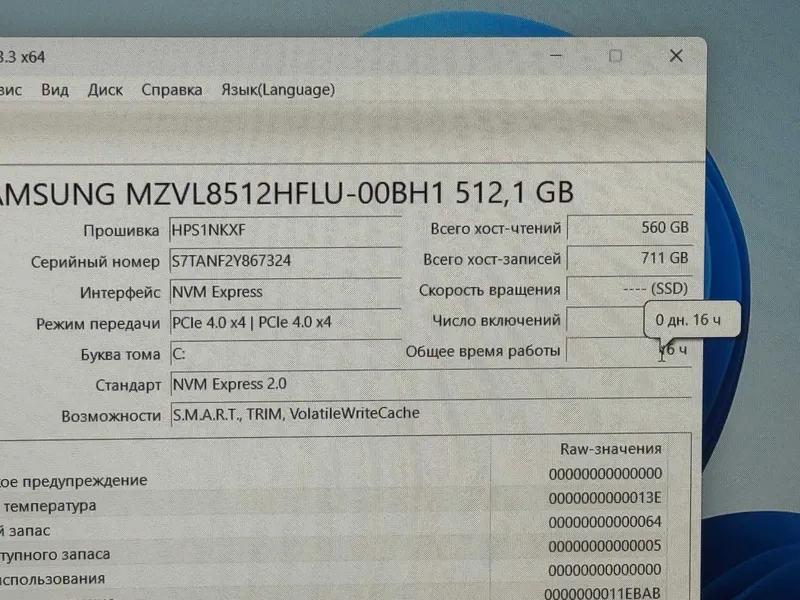Image resolution: width=800 pixels, height=600 pixels.
Task: Open the Вид menu
Action: pos(55,90)
